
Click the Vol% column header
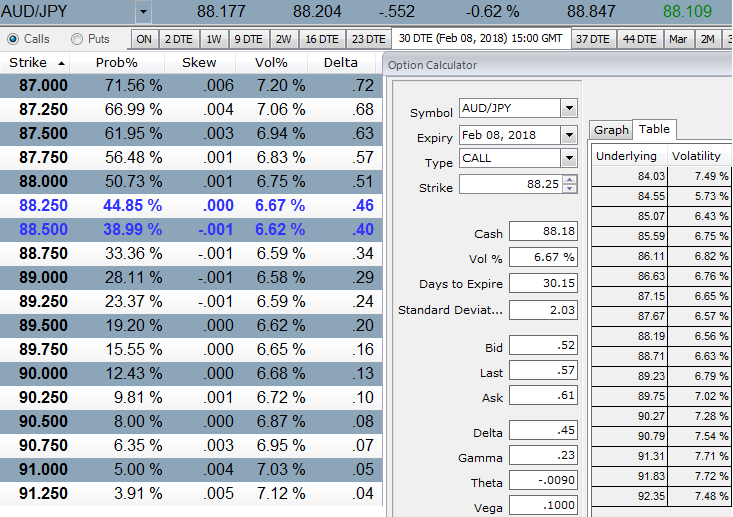(x=271, y=63)
